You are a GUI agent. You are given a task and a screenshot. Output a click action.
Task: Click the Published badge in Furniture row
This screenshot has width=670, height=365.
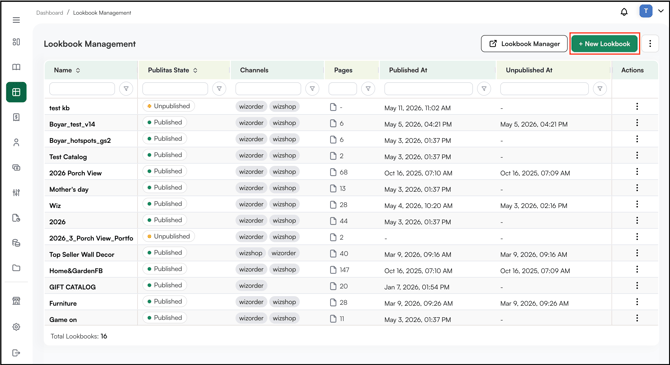pyautogui.click(x=165, y=301)
